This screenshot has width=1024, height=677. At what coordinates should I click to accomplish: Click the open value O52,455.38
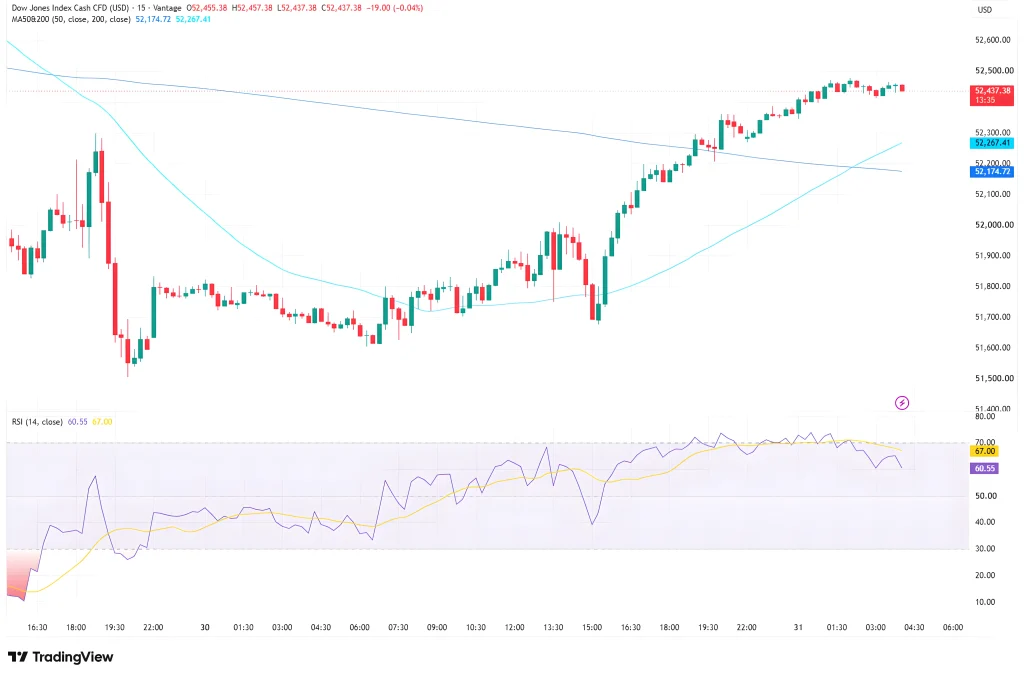[207, 8]
